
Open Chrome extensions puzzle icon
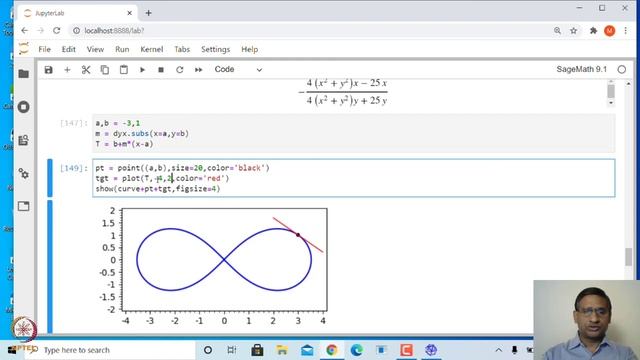coord(593,31)
